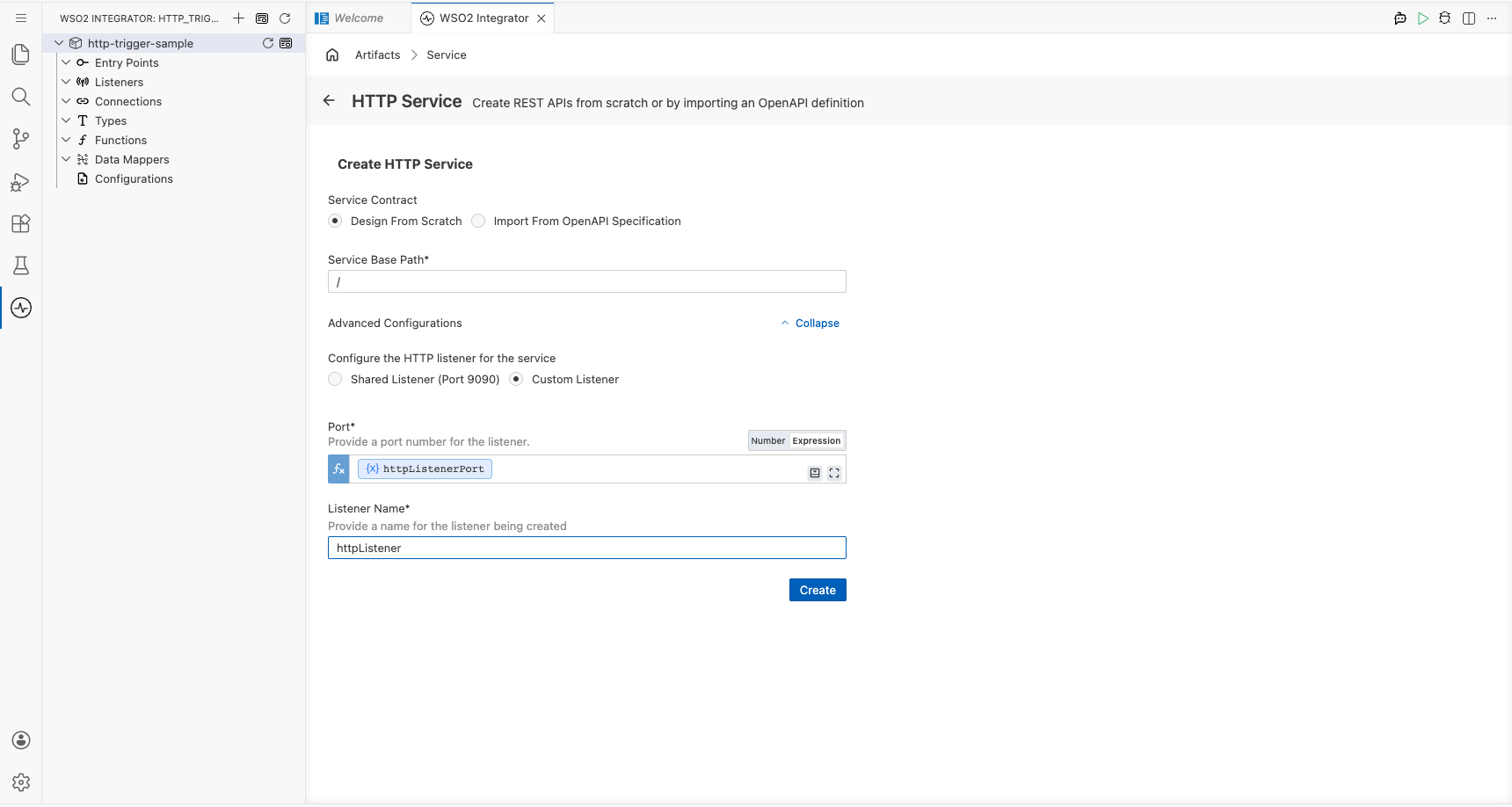
Task: Expand Listeners tree node
Action: tap(66, 82)
